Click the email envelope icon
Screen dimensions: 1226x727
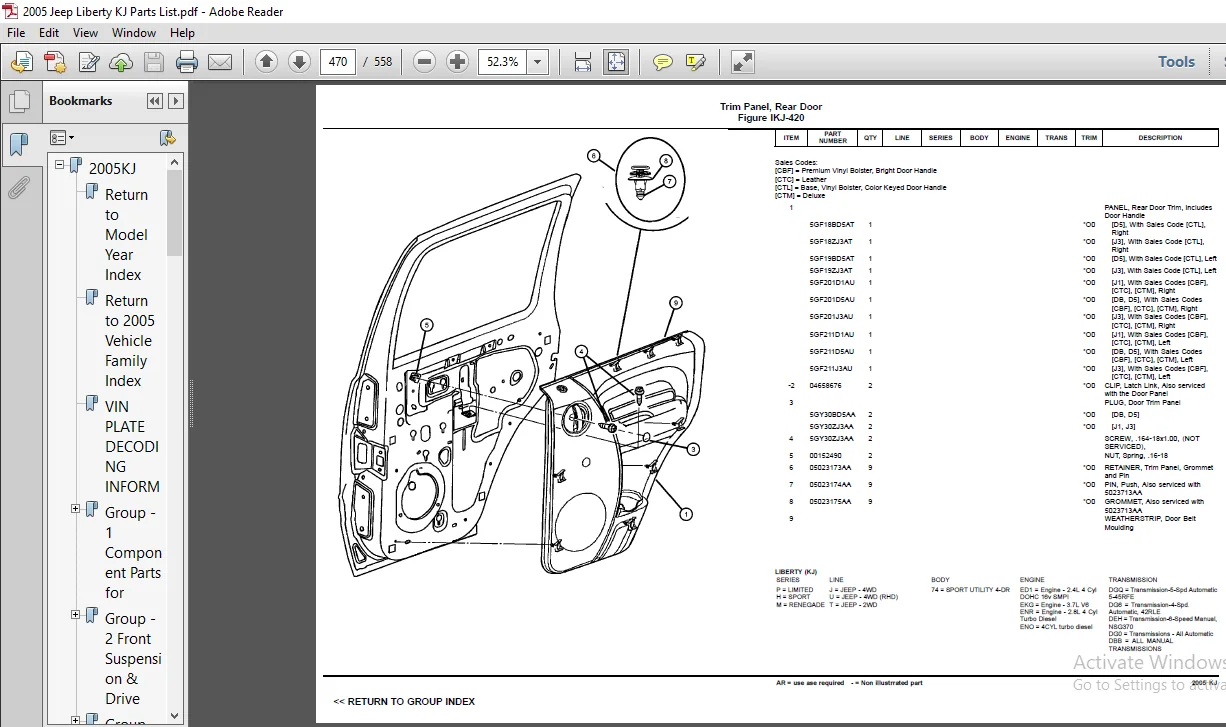tap(220, 62)
